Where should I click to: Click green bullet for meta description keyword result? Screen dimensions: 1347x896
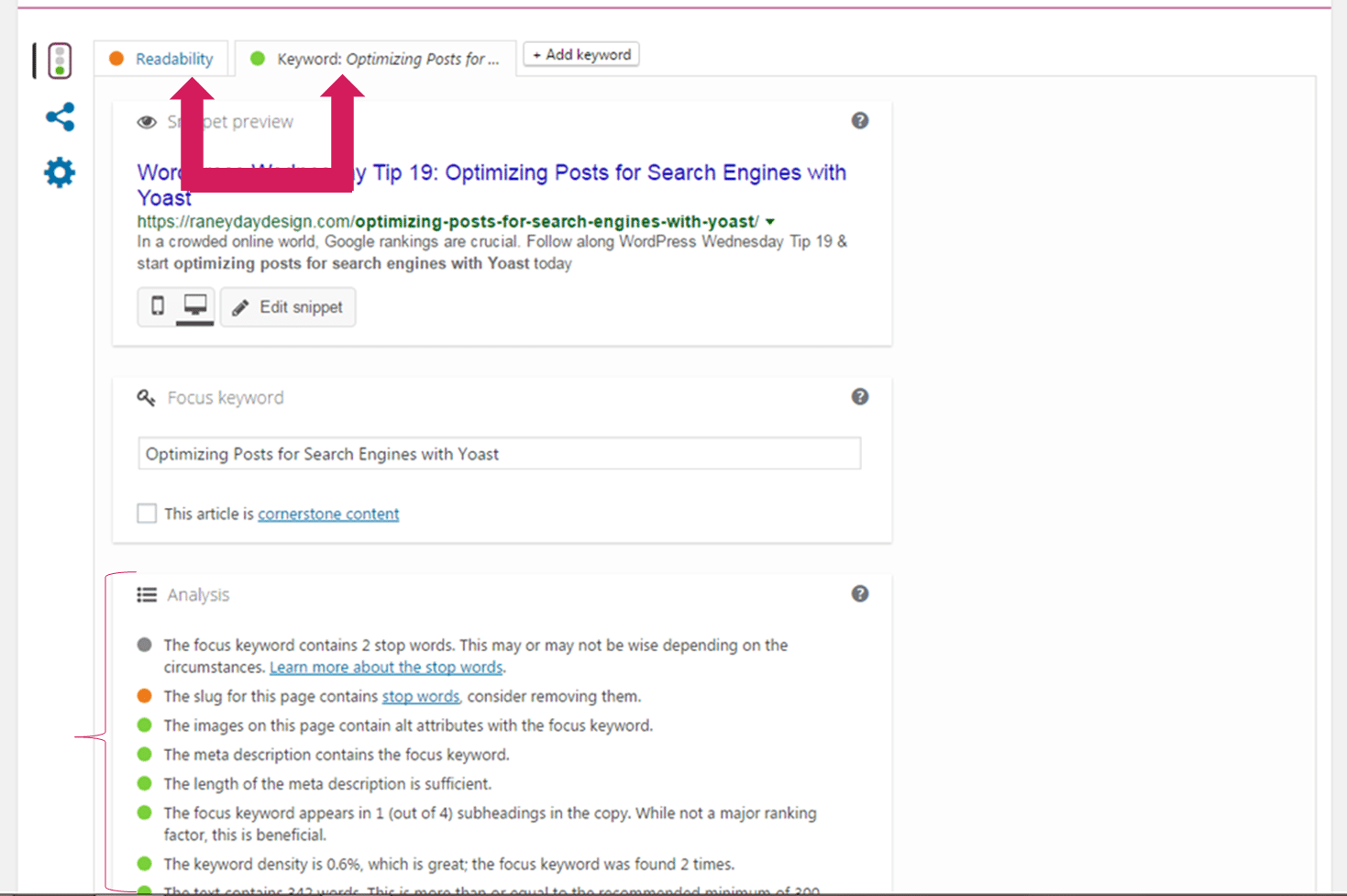[x=144, y=755]
